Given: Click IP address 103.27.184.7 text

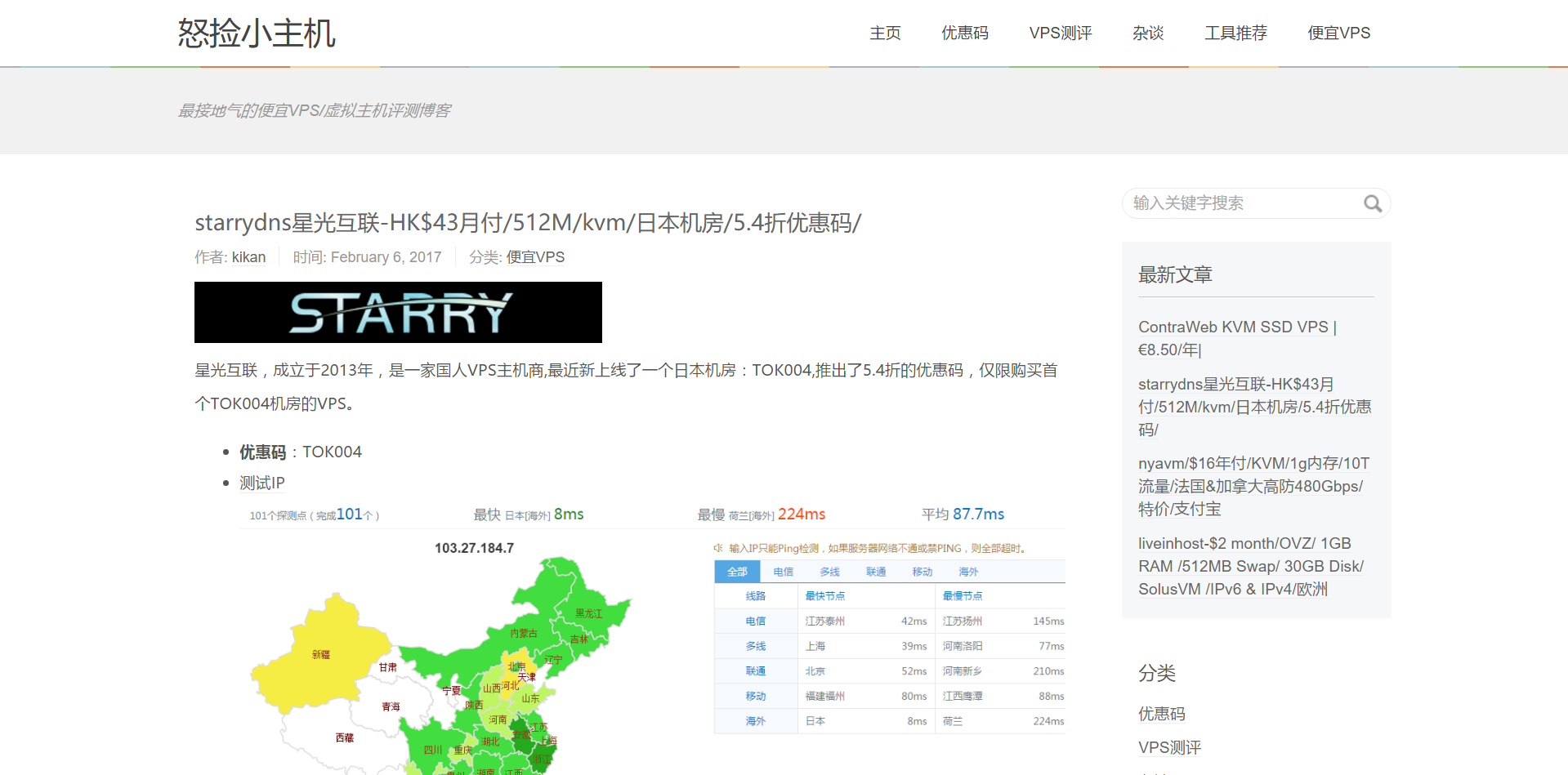Looking at the screenshot, I should 474,548.
